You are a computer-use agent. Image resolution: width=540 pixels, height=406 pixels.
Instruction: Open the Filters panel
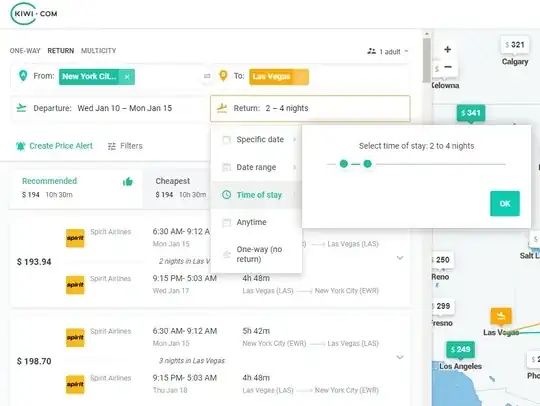[x=125, y=146]
